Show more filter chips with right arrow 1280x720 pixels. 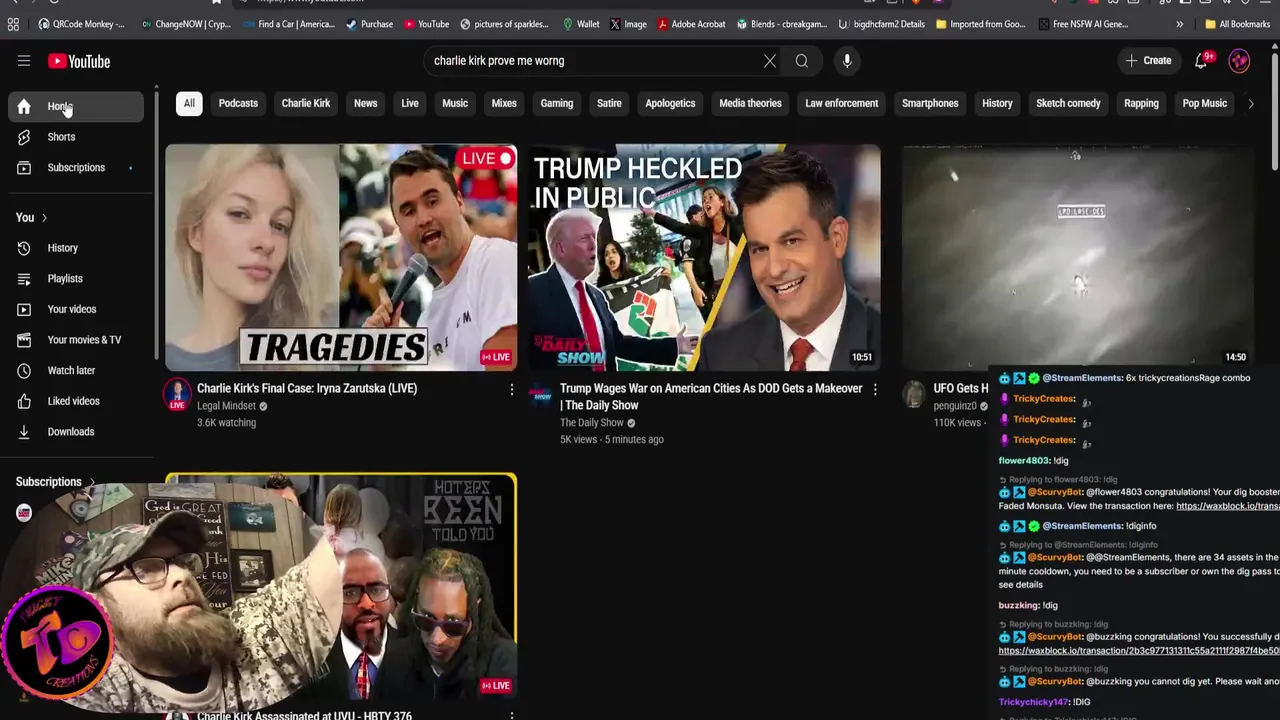point(1250,104)
